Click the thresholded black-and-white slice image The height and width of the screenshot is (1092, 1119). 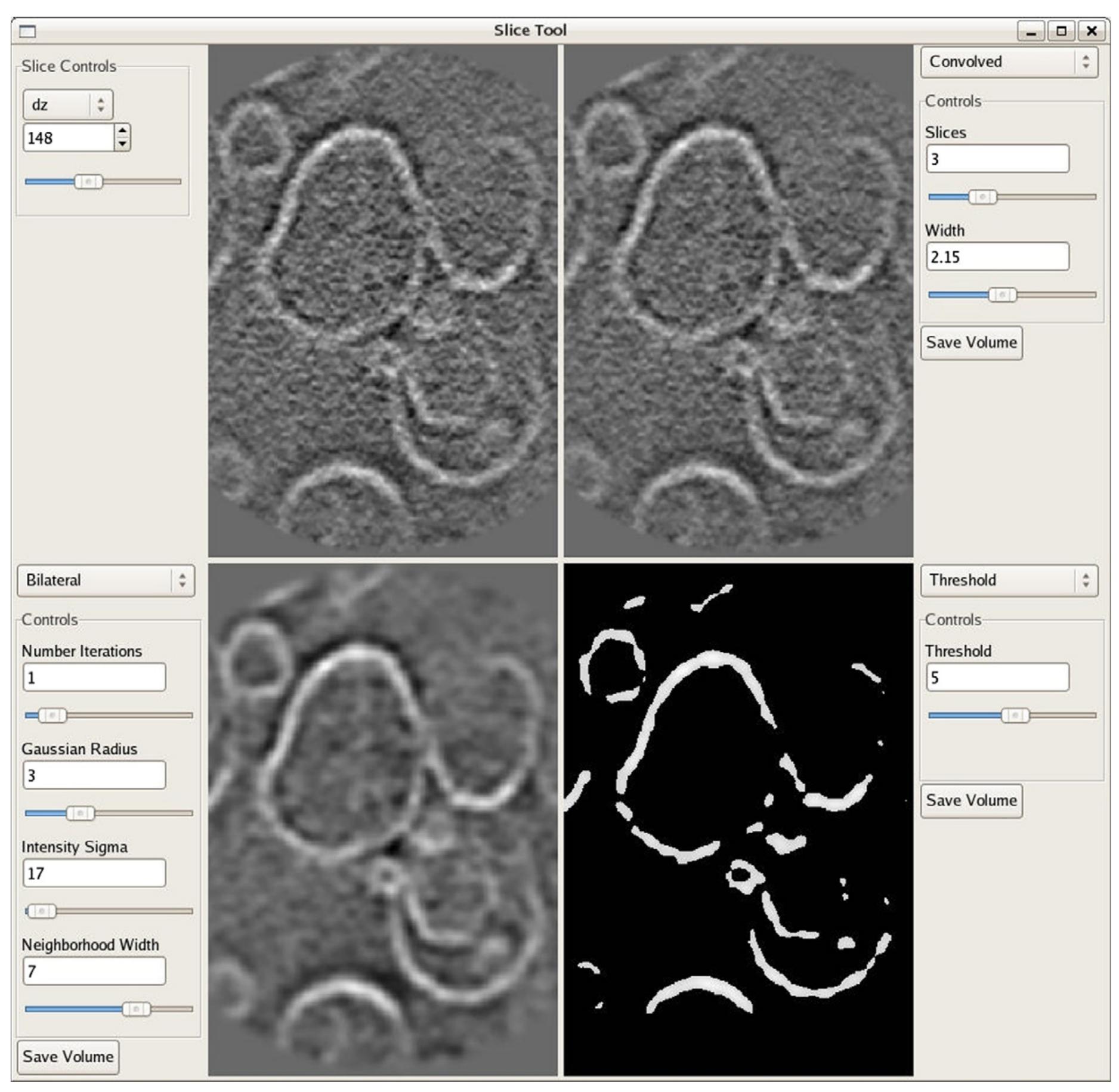[738, 820]
